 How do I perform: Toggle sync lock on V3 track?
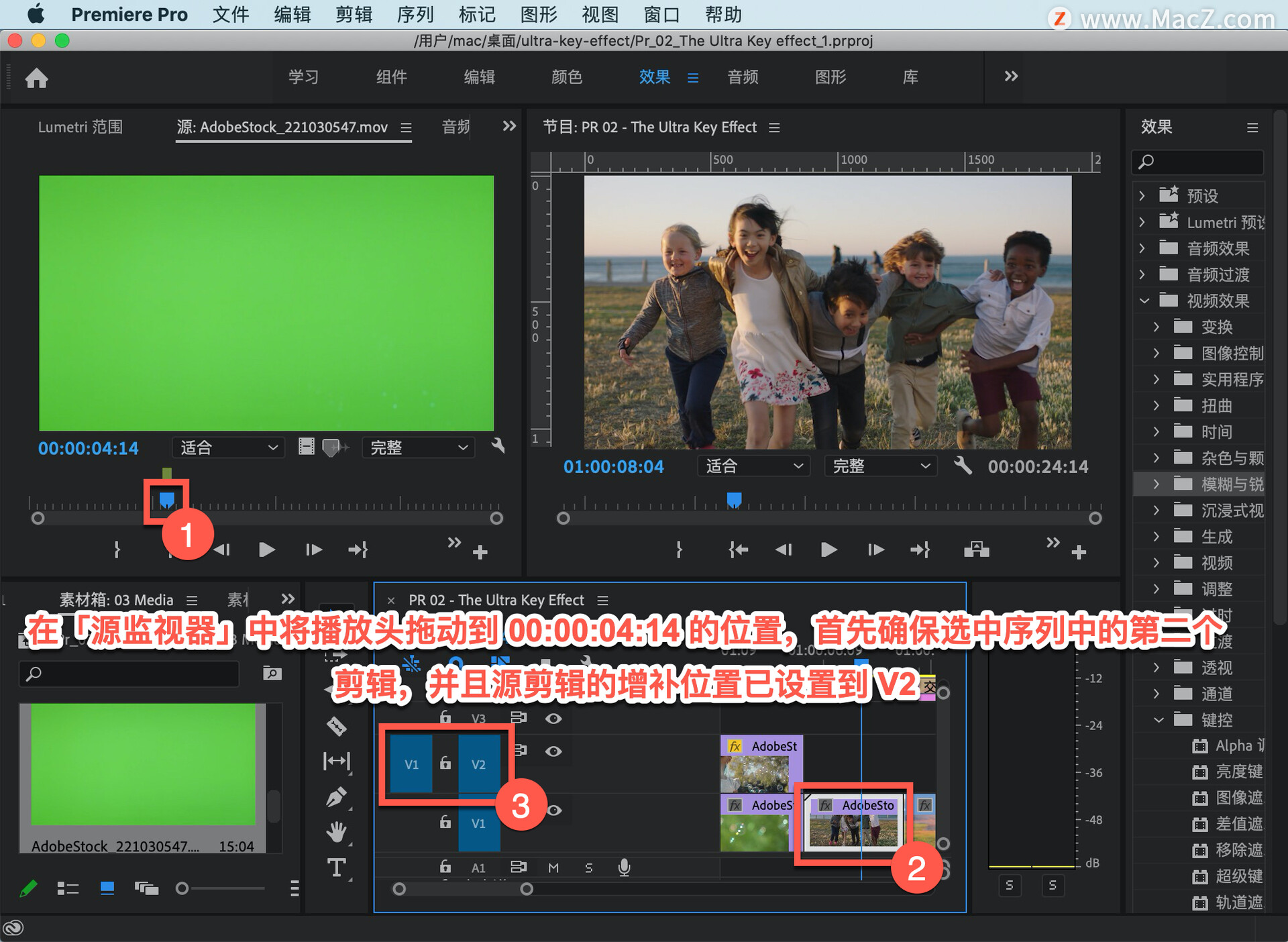(518, 718)
